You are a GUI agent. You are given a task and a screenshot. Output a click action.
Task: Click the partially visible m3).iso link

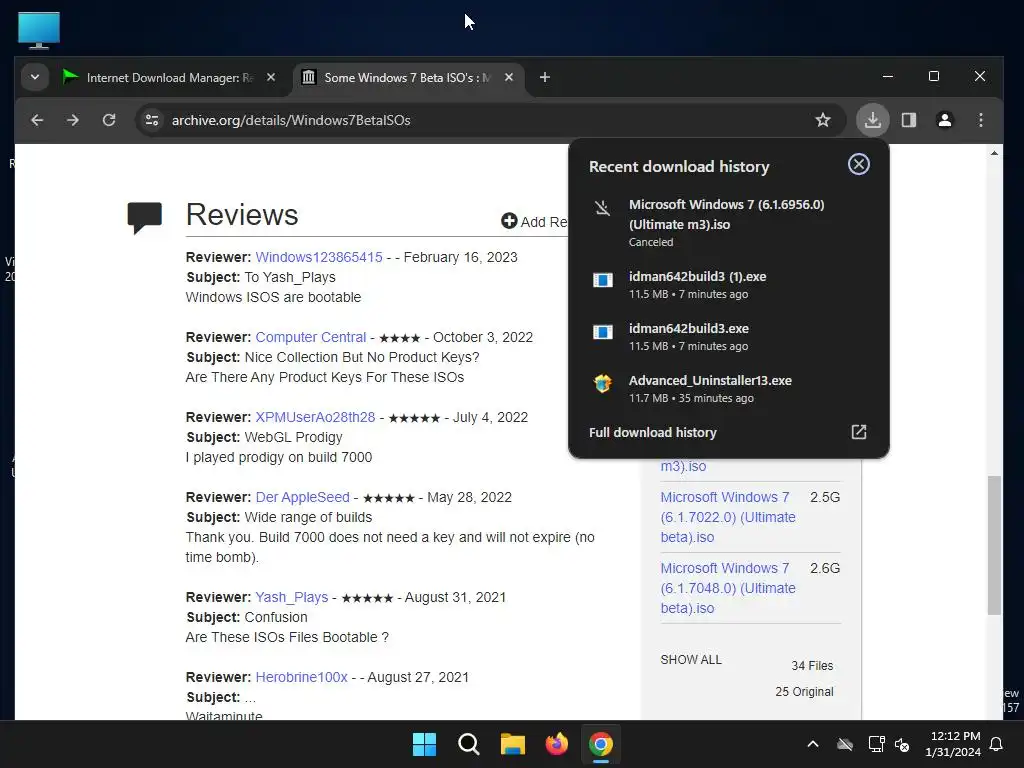(x=683, y=466)
